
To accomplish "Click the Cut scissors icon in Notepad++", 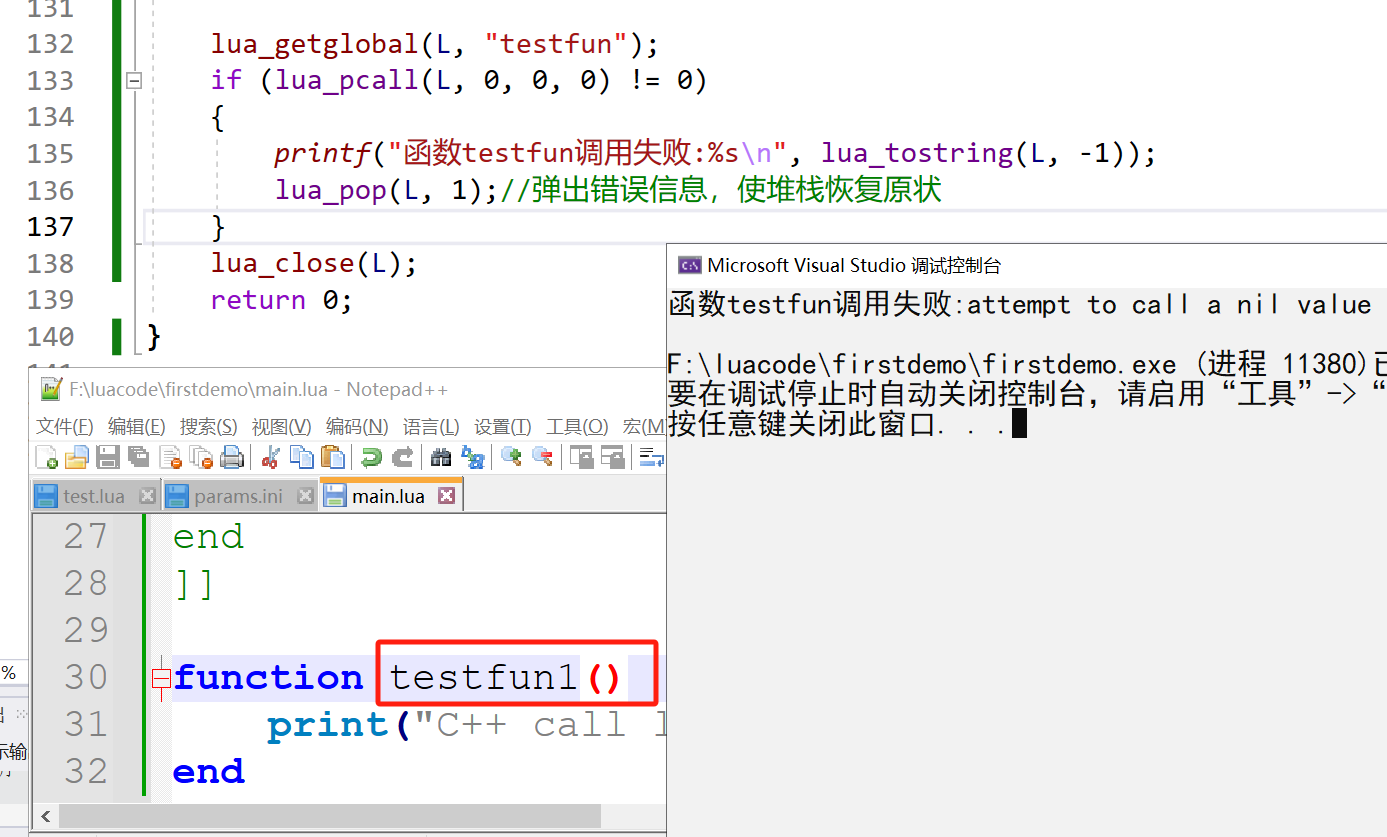I will coord(270,457).
